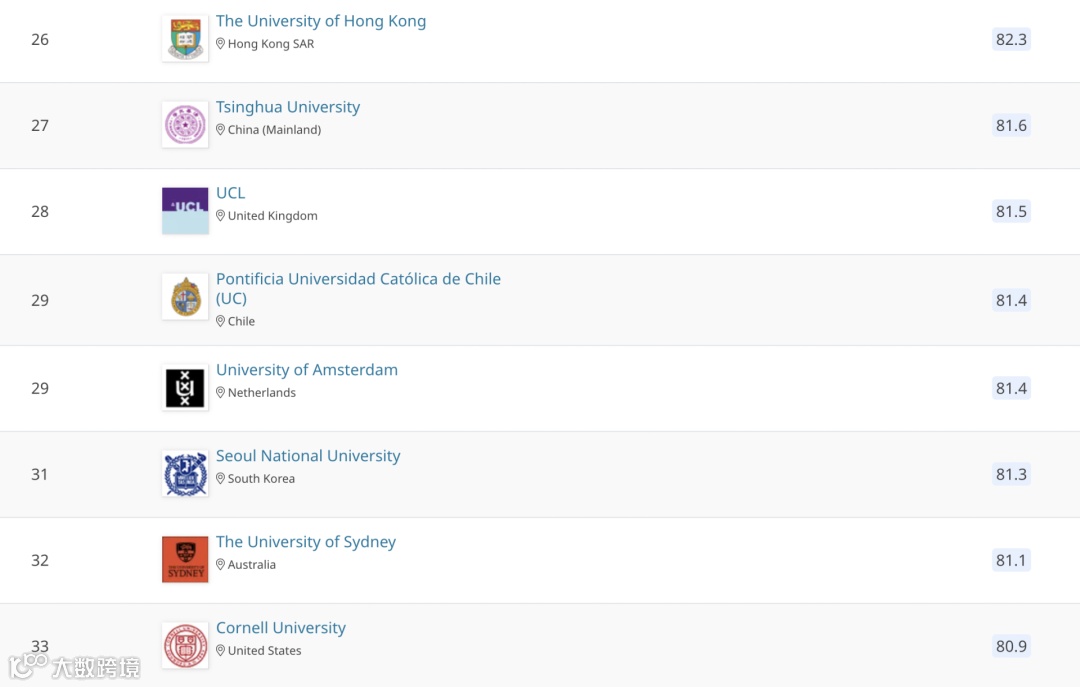Click the University of Amsterdam black logo
Viewport: 1080px width, 687px height.
185,388
